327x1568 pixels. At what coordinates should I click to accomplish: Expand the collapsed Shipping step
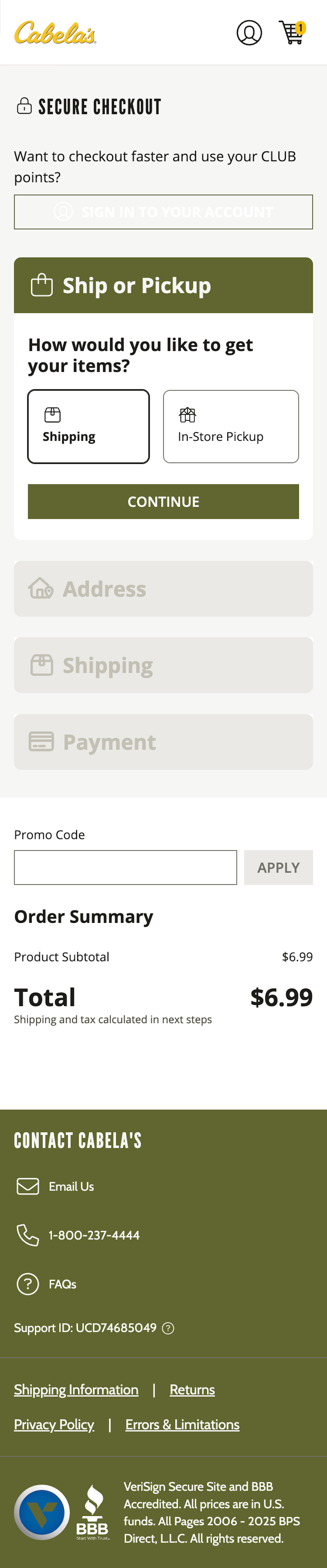(x=163, y=665)
